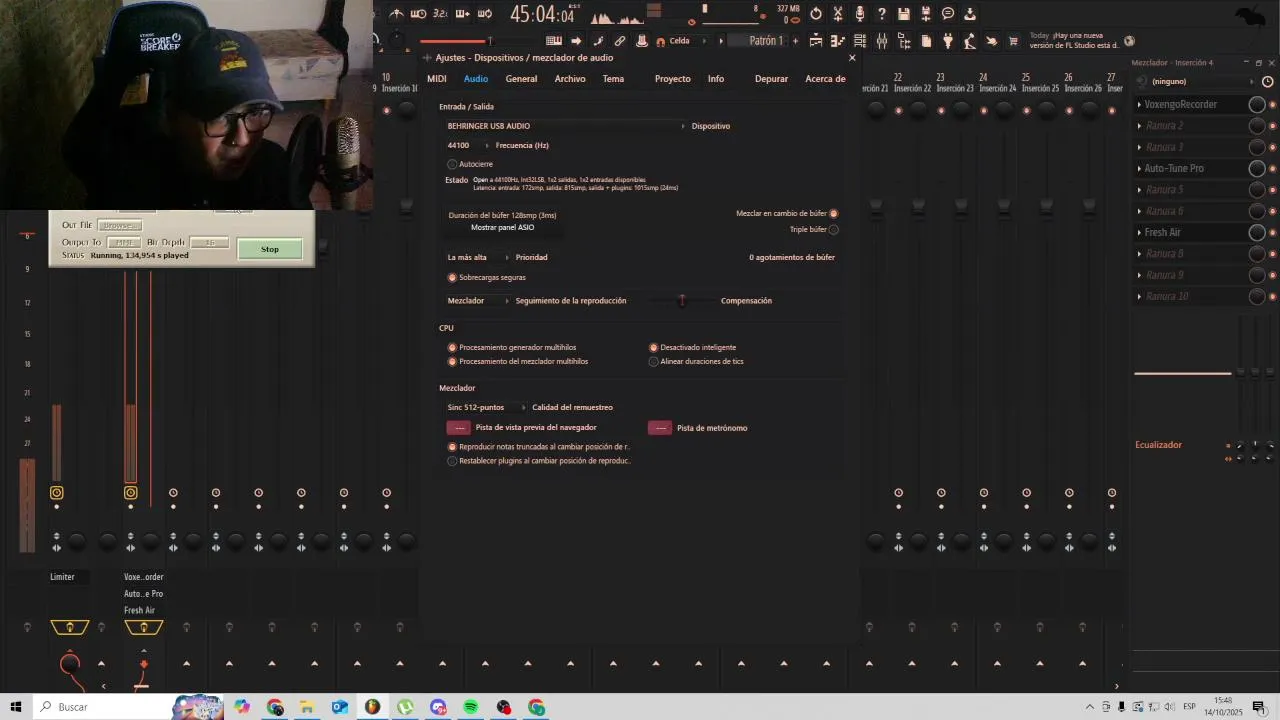
Task: Open the La más alta Prioridad dropdown
Action: [477, 257]
